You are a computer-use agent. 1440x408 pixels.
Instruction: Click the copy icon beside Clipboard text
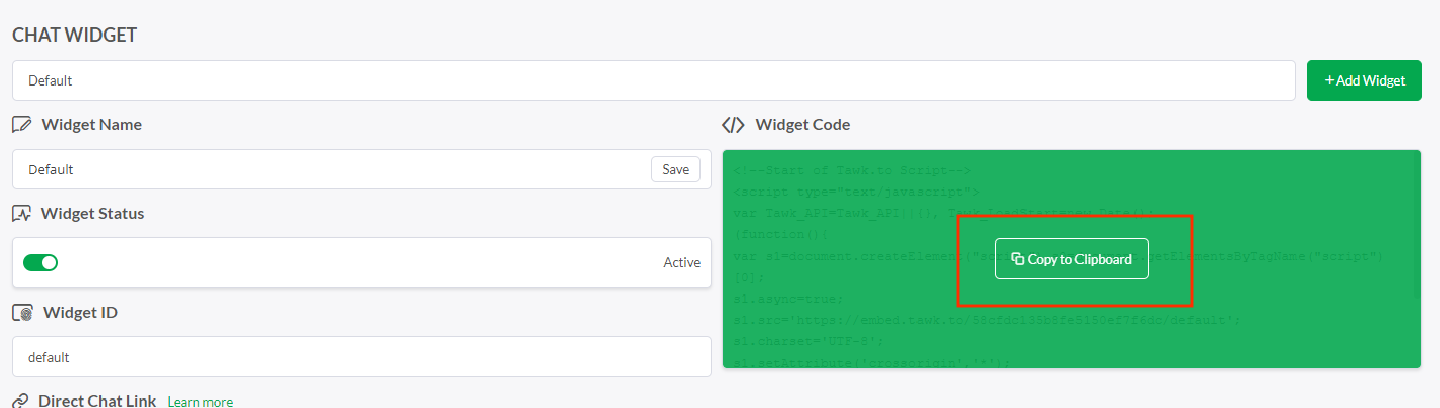(1017, 259)
